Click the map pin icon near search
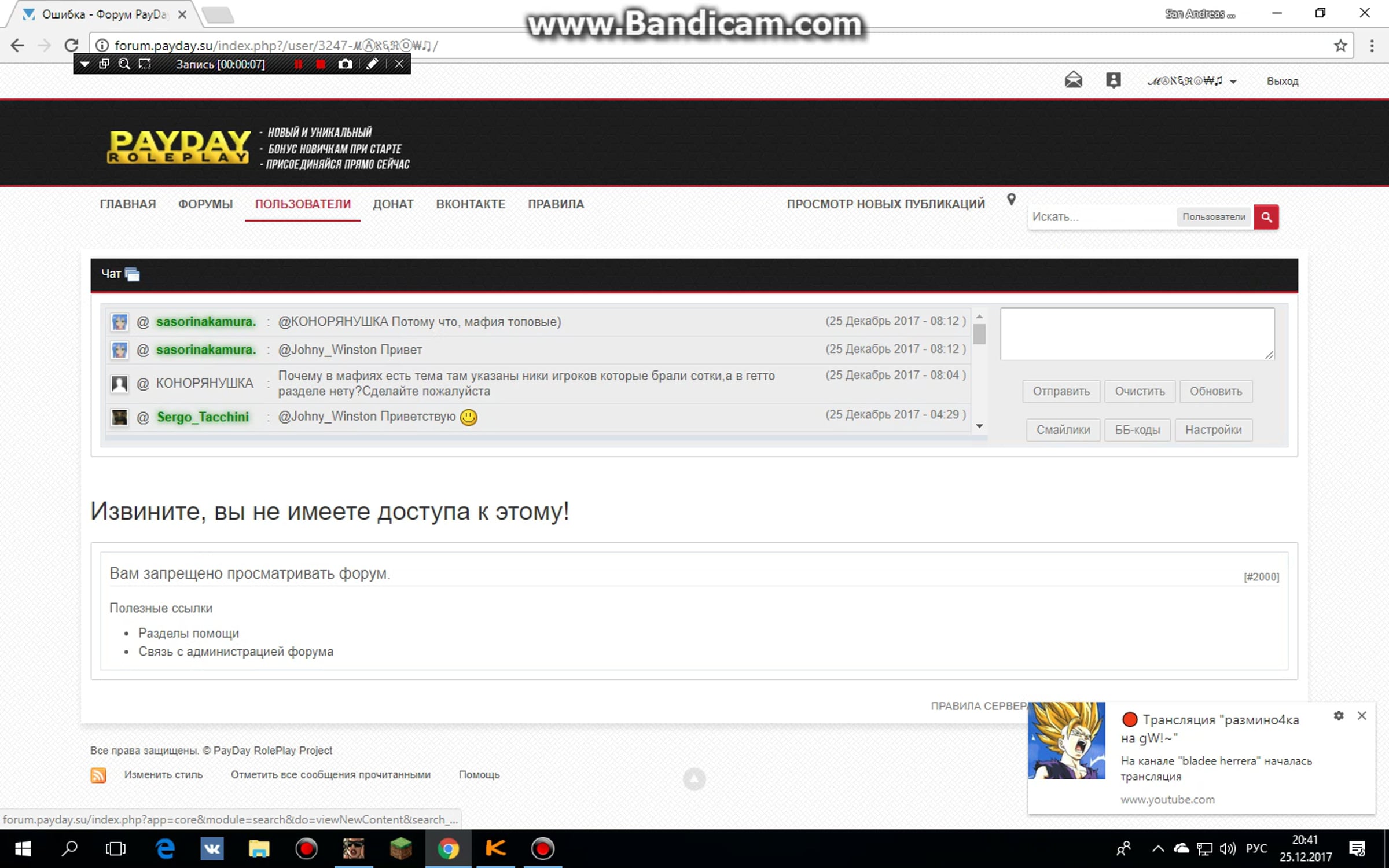Image resolution: width=1389 pixels, height=868 pixels. point(1011,200)
